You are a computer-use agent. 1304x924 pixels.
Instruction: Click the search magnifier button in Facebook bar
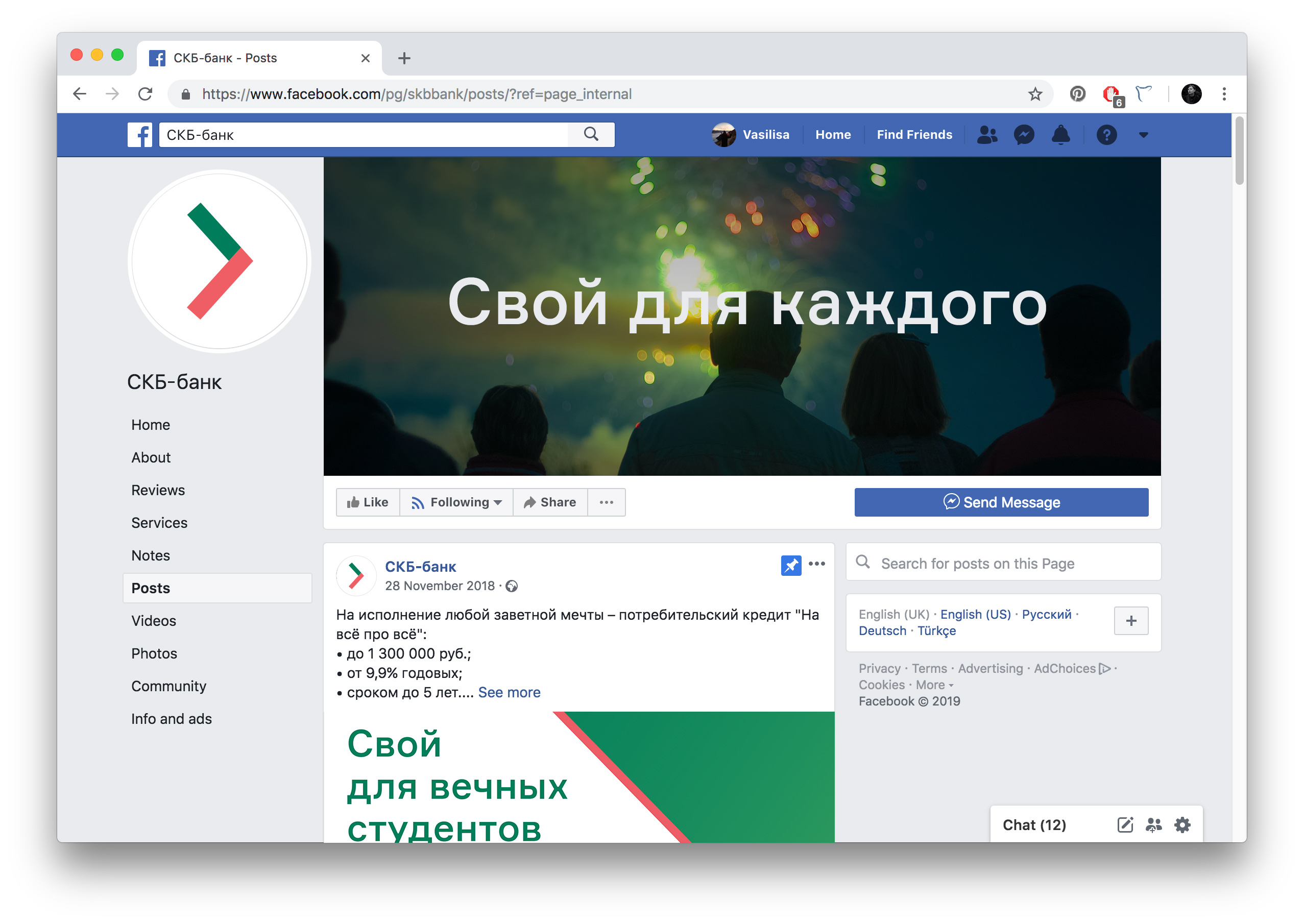click(x=591, y=135)
